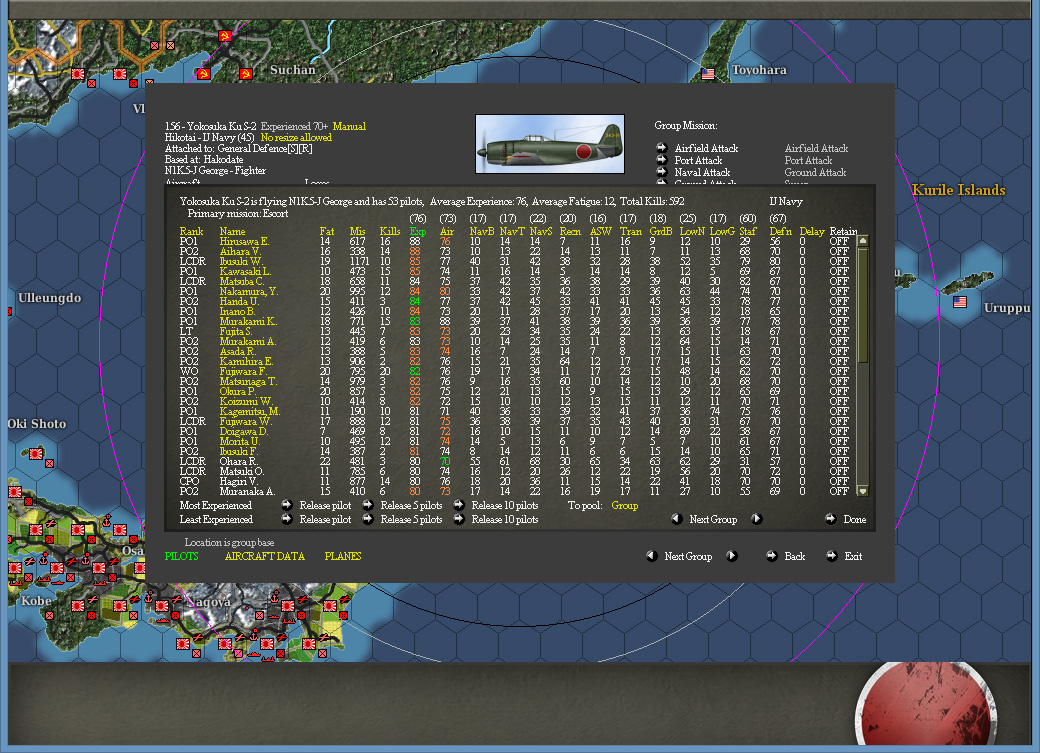Select the Port Attack mission arrow
1040x753 pixels.
pos(661,160)
